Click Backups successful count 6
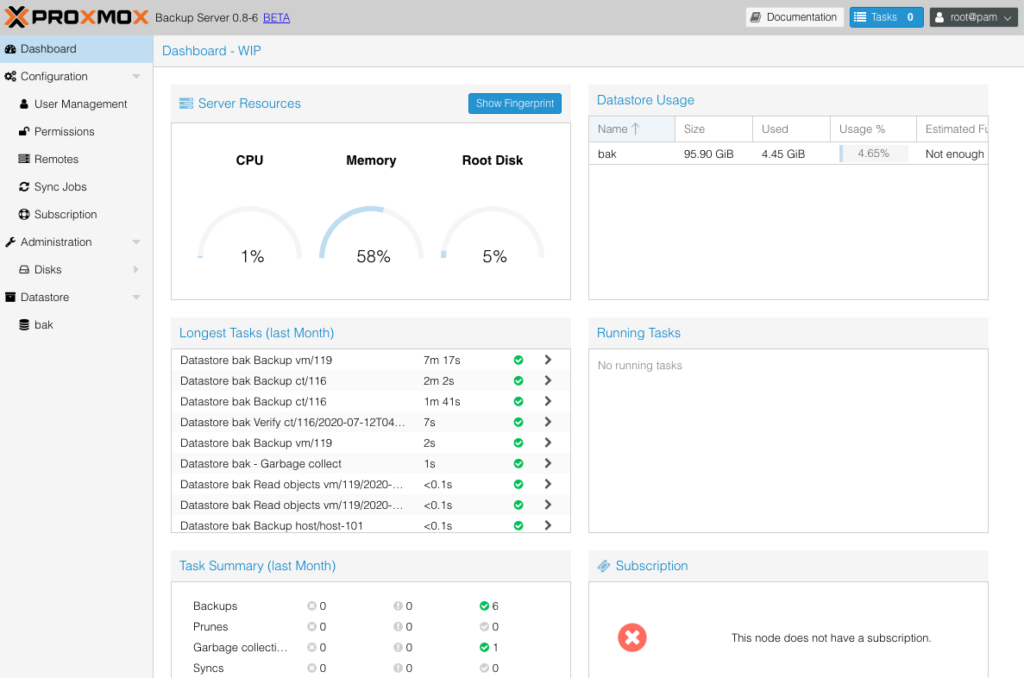1024x678 pixels. point(489,606)
